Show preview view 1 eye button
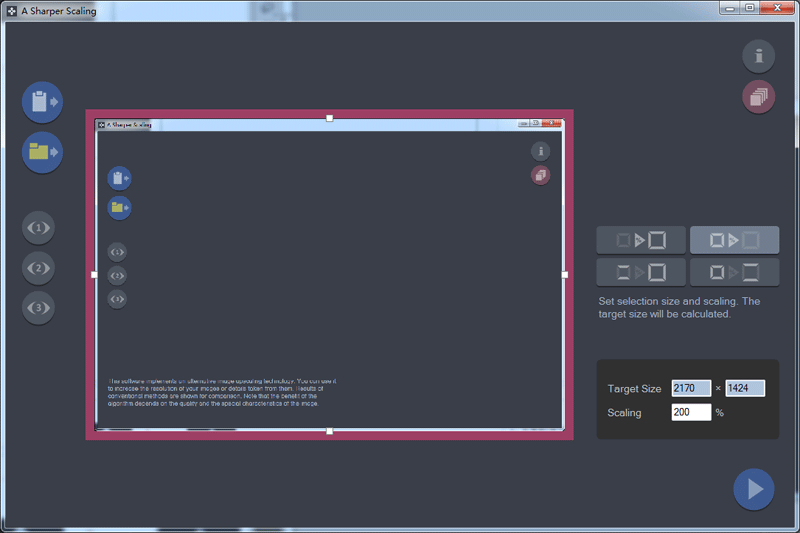This screenshot has height=533, width=800. [x=38, y=227]
